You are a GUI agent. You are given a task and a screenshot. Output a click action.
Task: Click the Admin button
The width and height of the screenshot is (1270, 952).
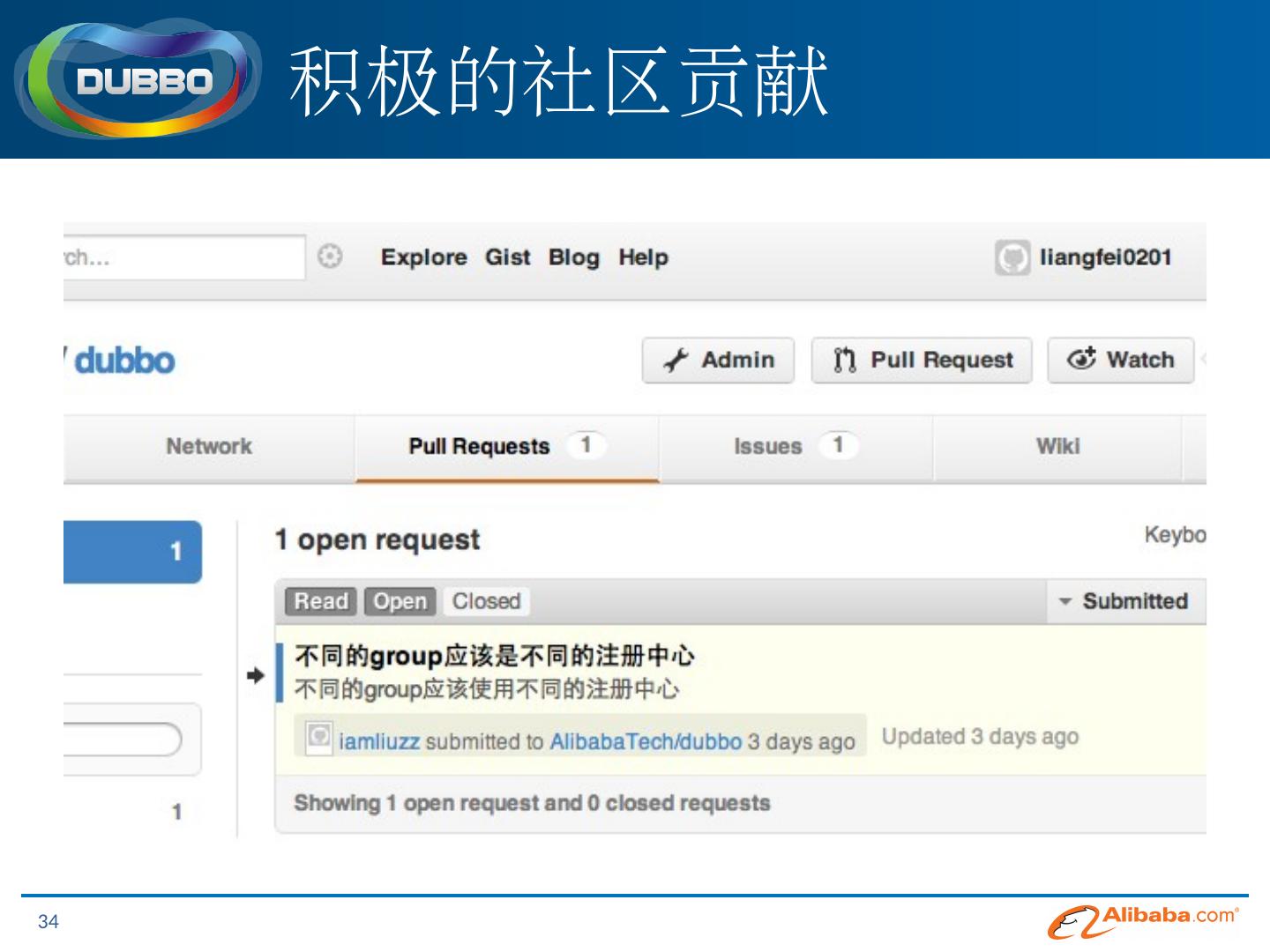[x=718, y=360]
